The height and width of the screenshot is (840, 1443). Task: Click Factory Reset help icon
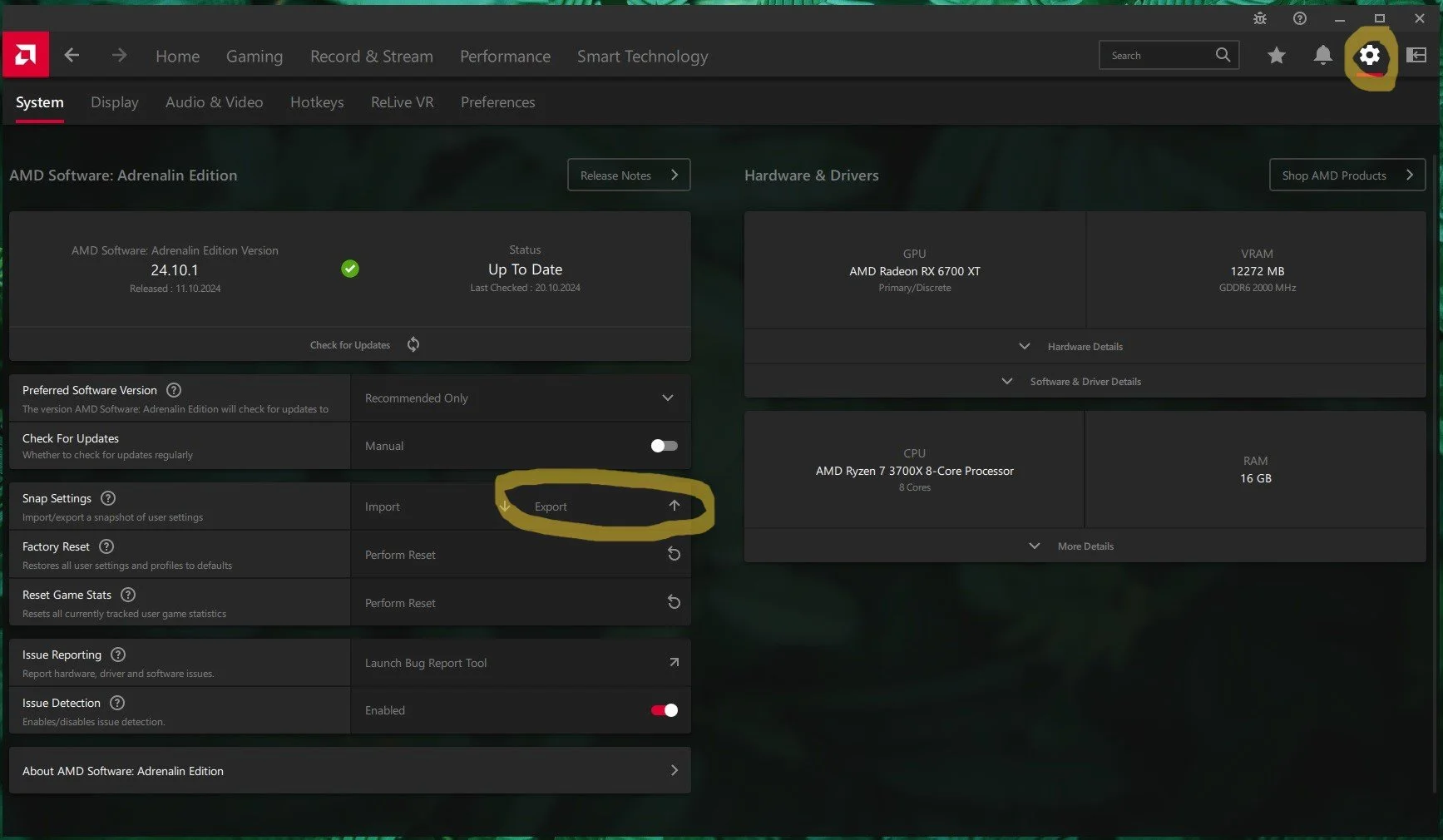point(106,546)
